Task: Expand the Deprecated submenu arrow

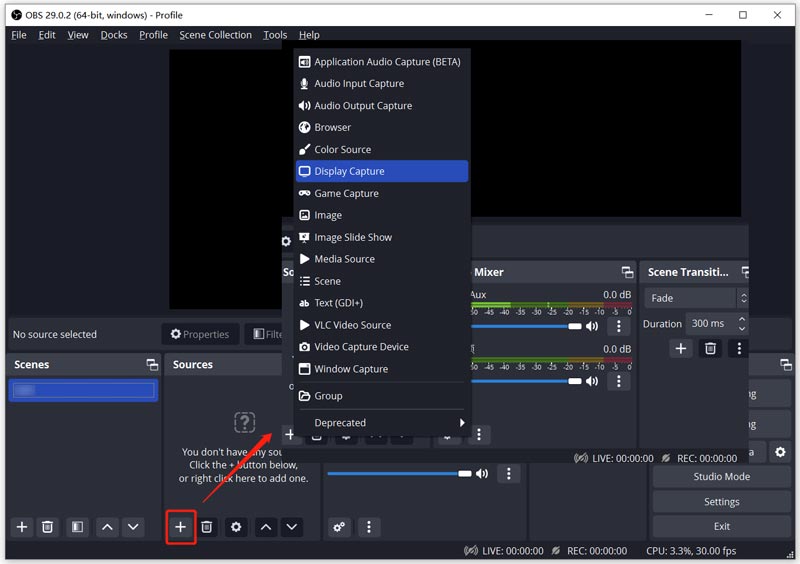Action: (x=462, y=423)
